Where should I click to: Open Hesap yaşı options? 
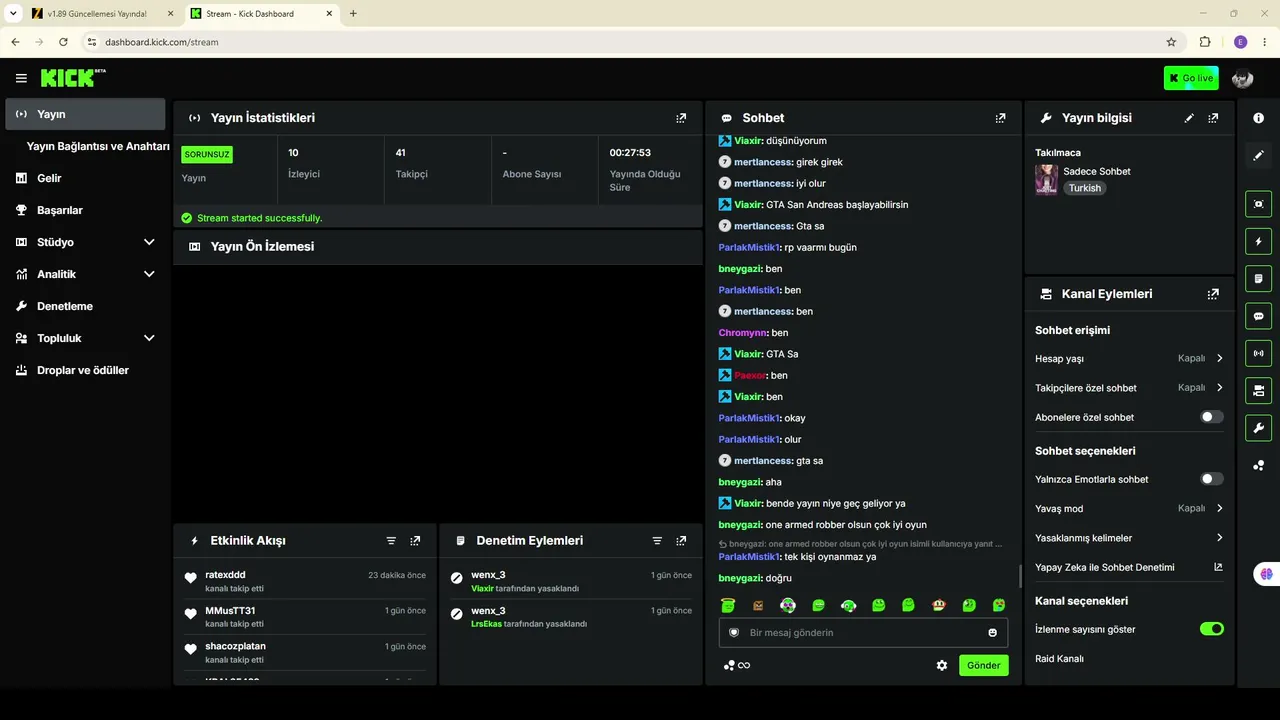1129,358
